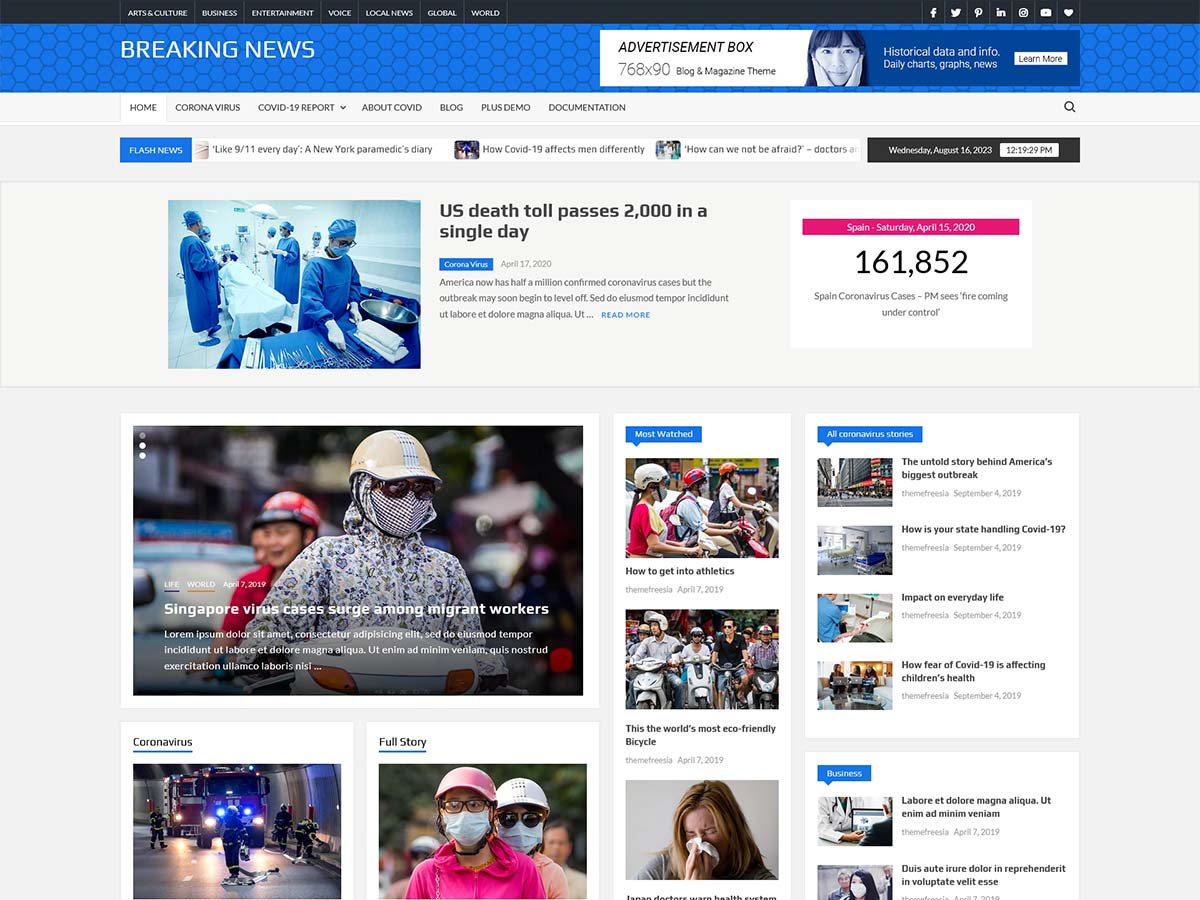Open the Arts & Culture top link
Viewport: 1200px width, 900px height.
coord(157,13)
